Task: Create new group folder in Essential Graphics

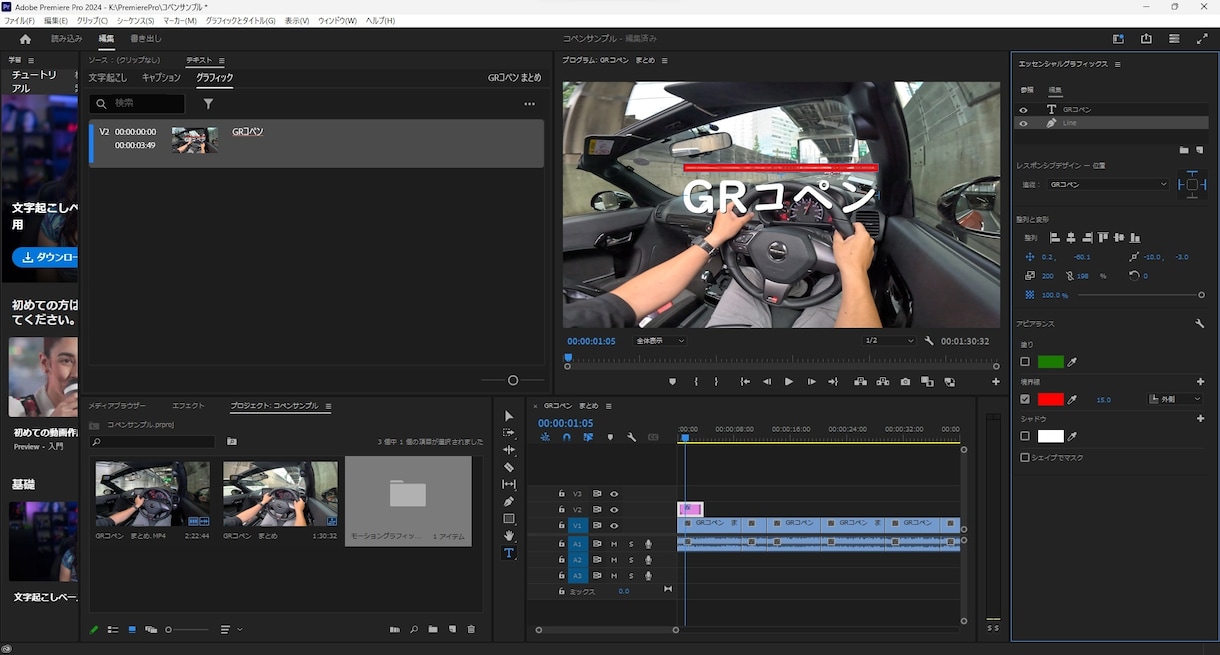Action: pyautogui.click(x=1184, y=150)
